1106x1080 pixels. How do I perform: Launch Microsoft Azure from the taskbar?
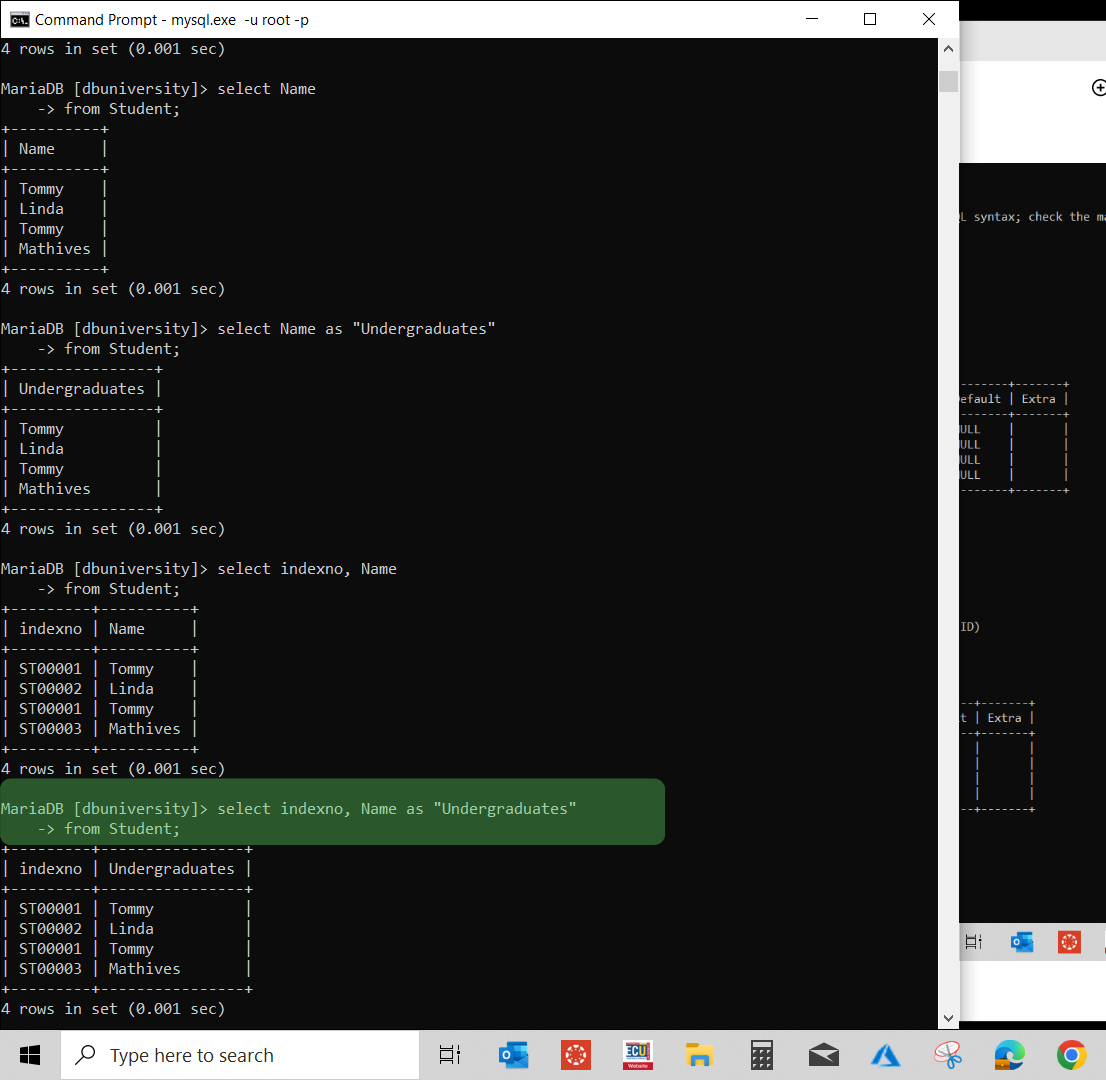point(885,1055)
